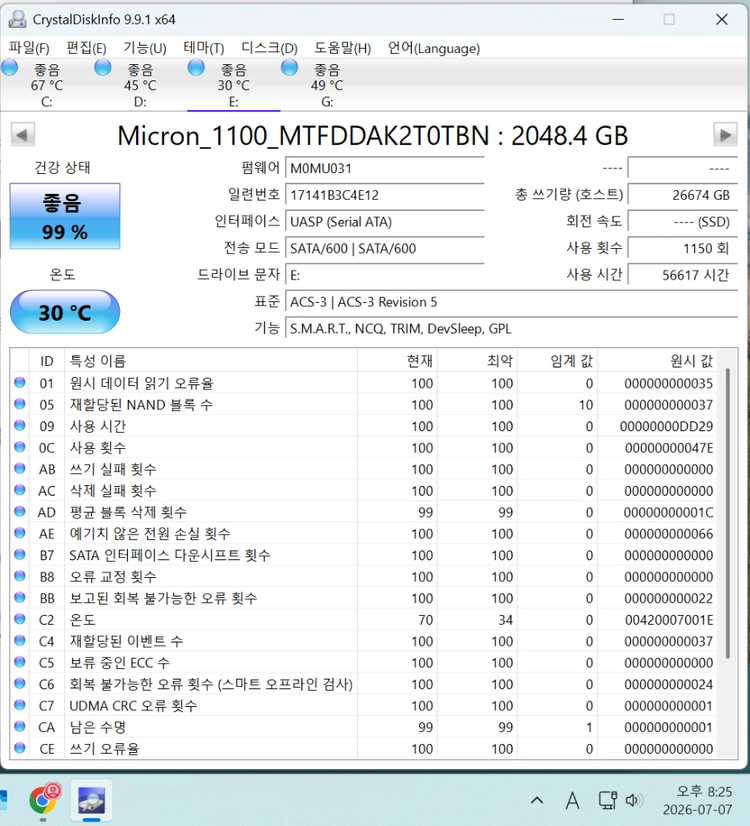Image resolution: width=750 pixels, height=826 pixels.
Task: Select the G: drive tab at 49 °C
Action: [x=327, y=84]
